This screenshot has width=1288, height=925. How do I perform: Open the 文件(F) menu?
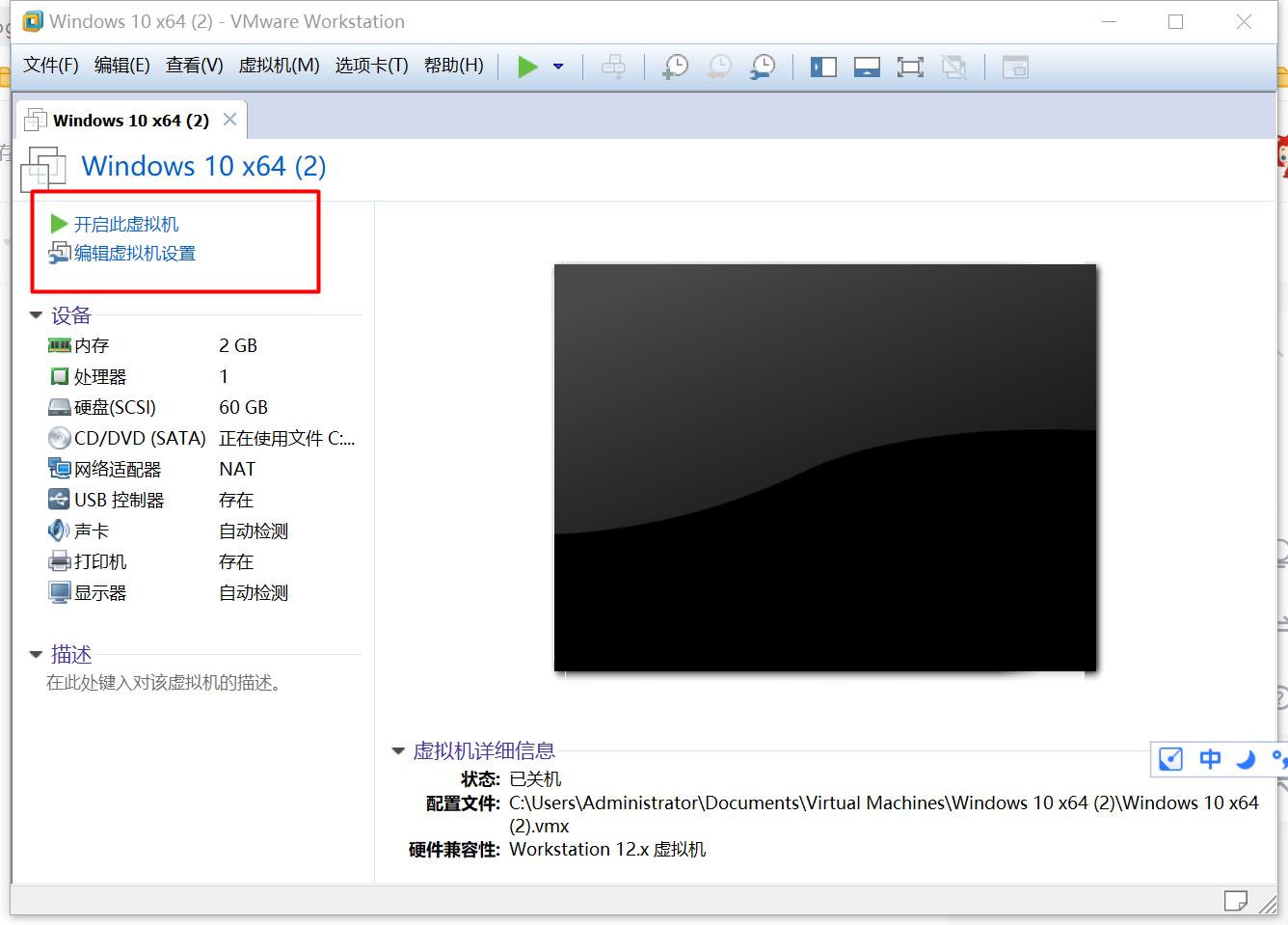51,65
